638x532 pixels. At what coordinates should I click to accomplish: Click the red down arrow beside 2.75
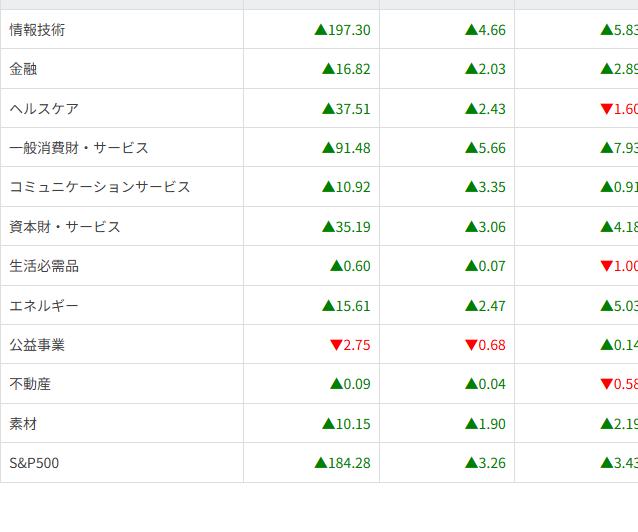(336, 345)
